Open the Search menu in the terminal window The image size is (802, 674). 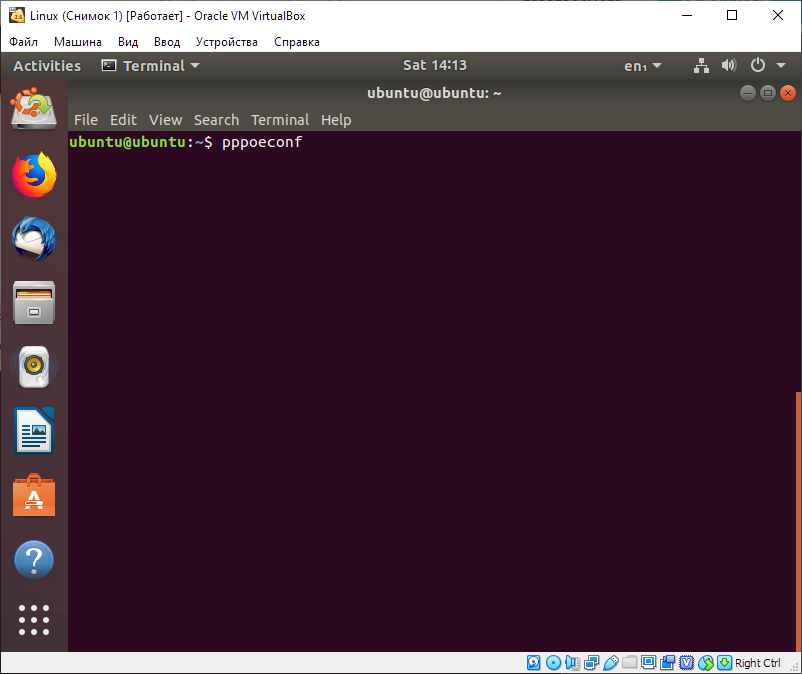[216, 119]
